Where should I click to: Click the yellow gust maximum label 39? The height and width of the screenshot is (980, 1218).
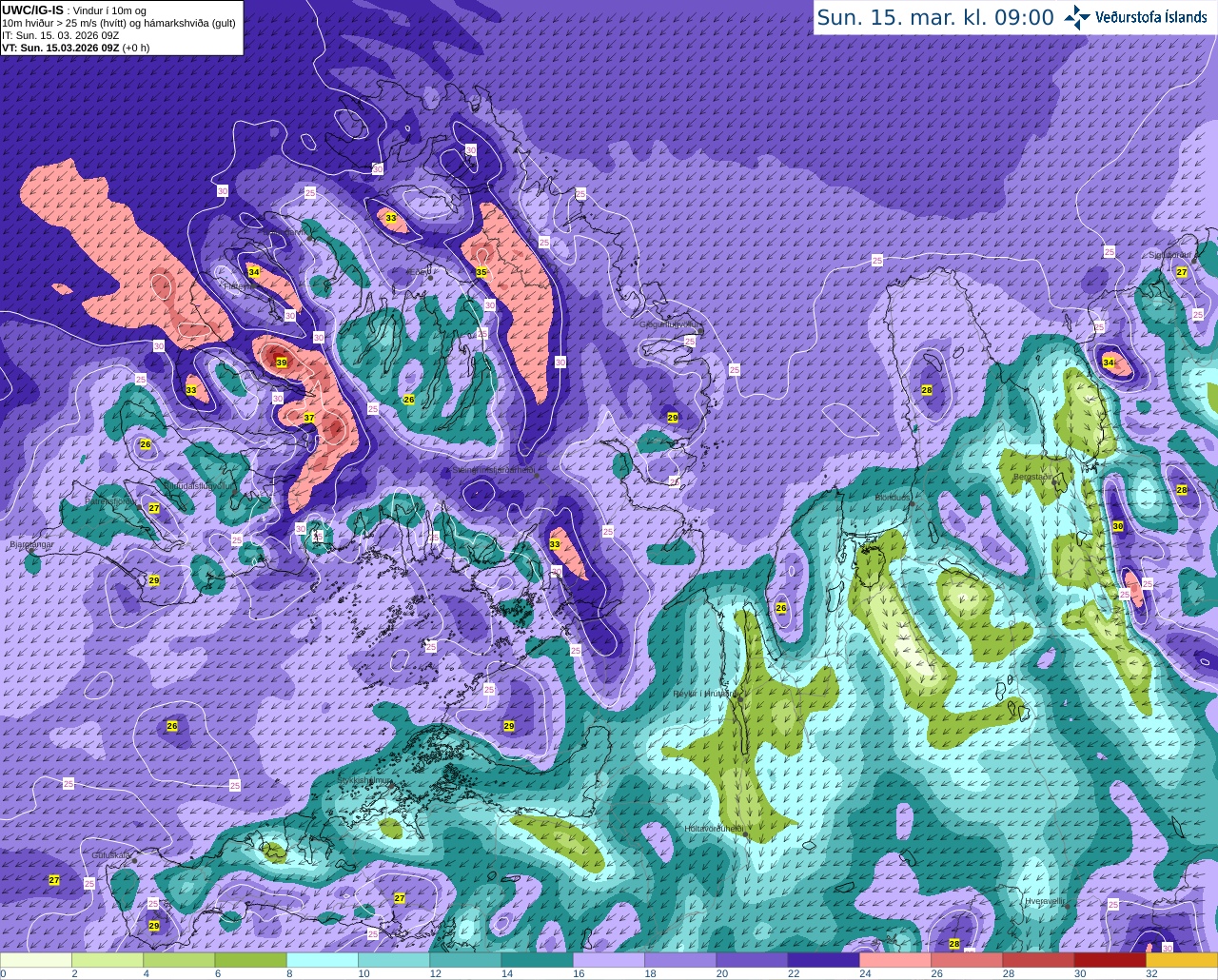[x=281, y=363]
